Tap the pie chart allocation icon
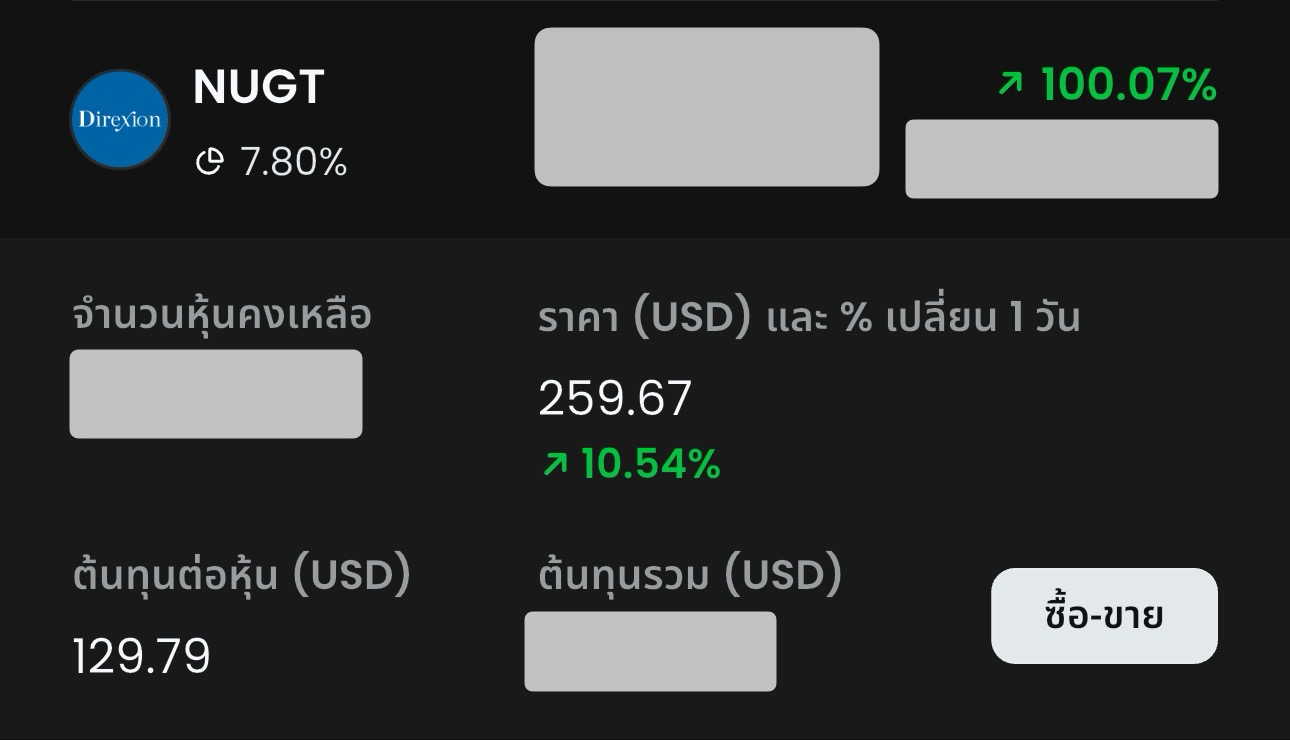 pos(208,161)
